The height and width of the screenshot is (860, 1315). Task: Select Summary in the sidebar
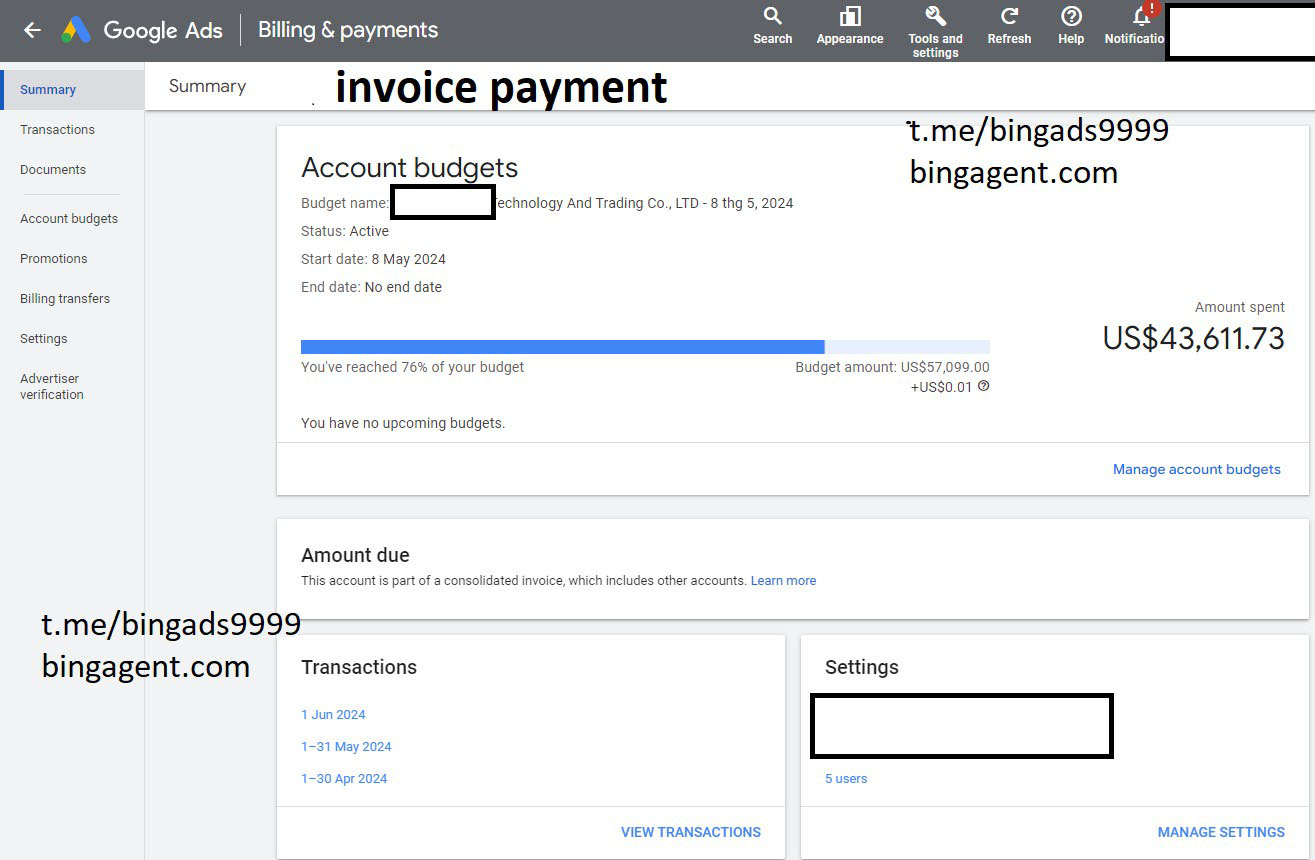point(72,90)
